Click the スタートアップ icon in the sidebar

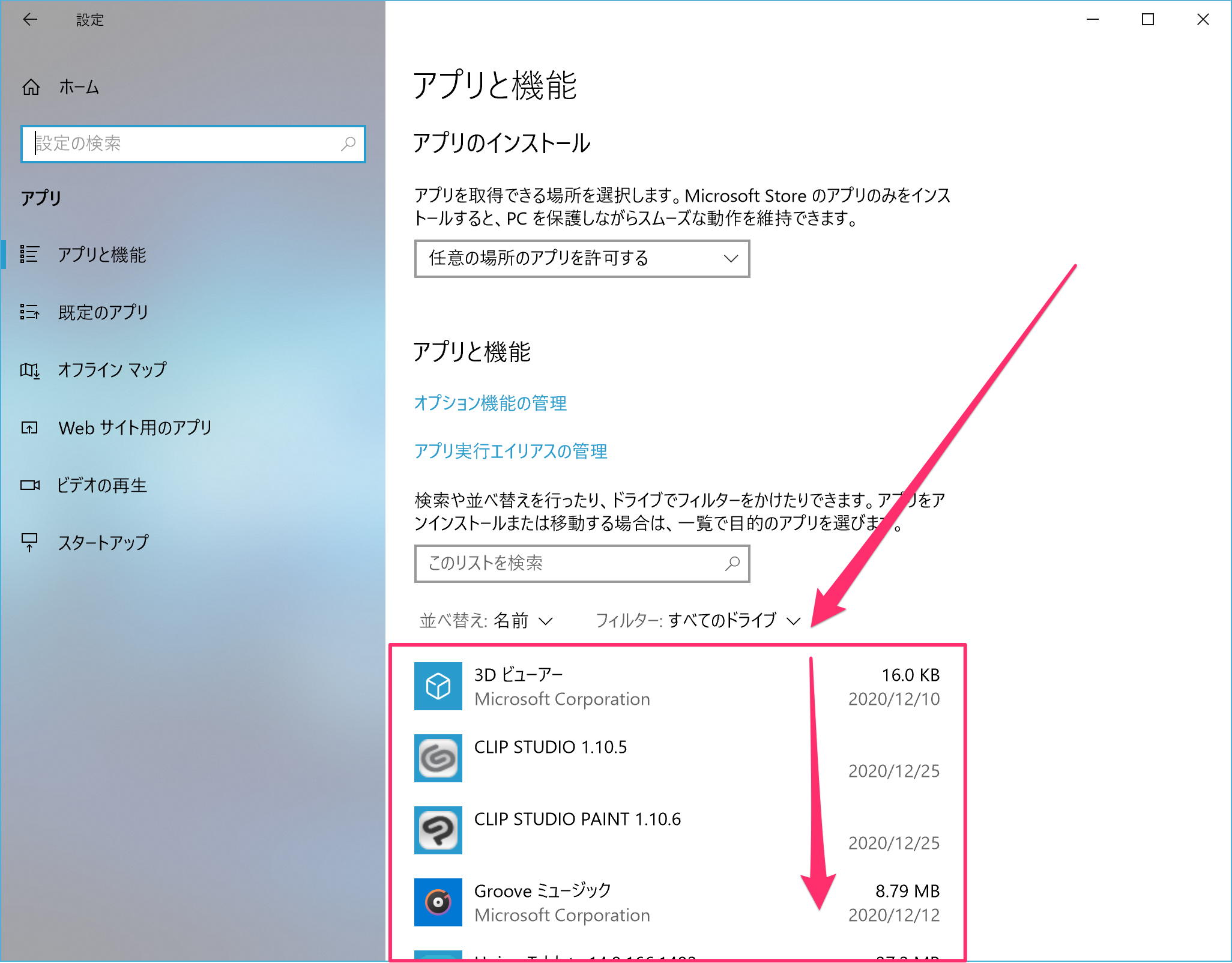pyautogui.click(x=29, y=543)
